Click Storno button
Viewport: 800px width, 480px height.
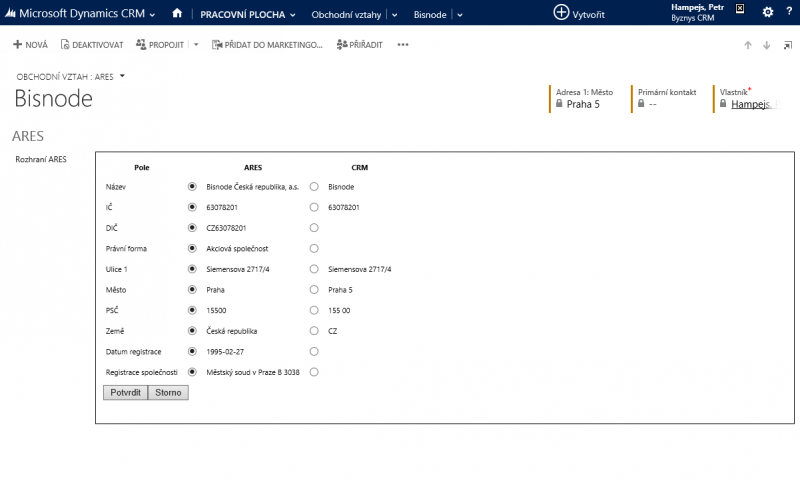[x=168, y=392]
